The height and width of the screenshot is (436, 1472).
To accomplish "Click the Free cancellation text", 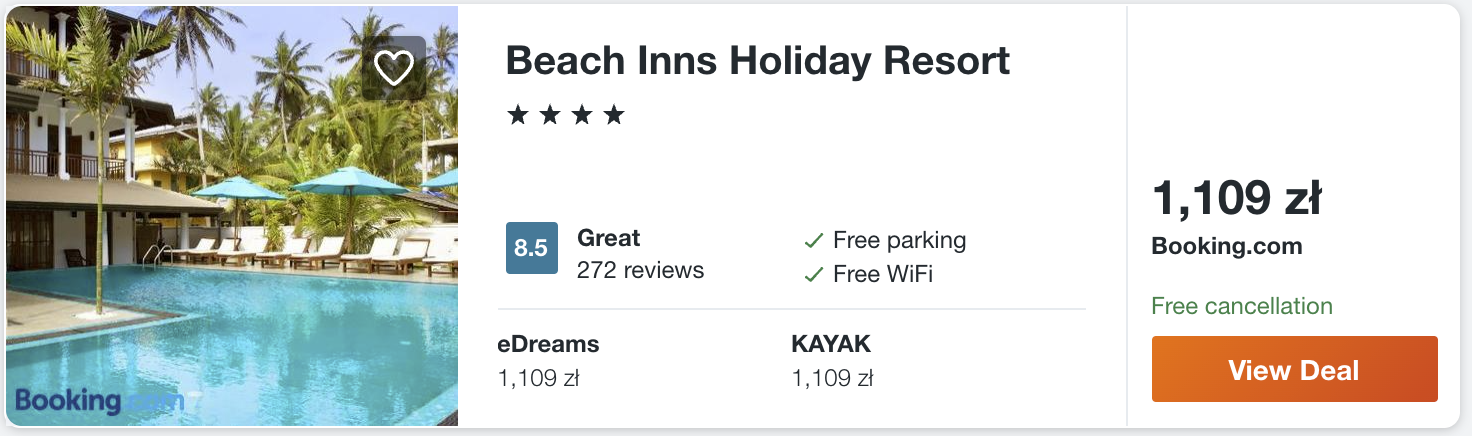I will tap(1241, 306).
